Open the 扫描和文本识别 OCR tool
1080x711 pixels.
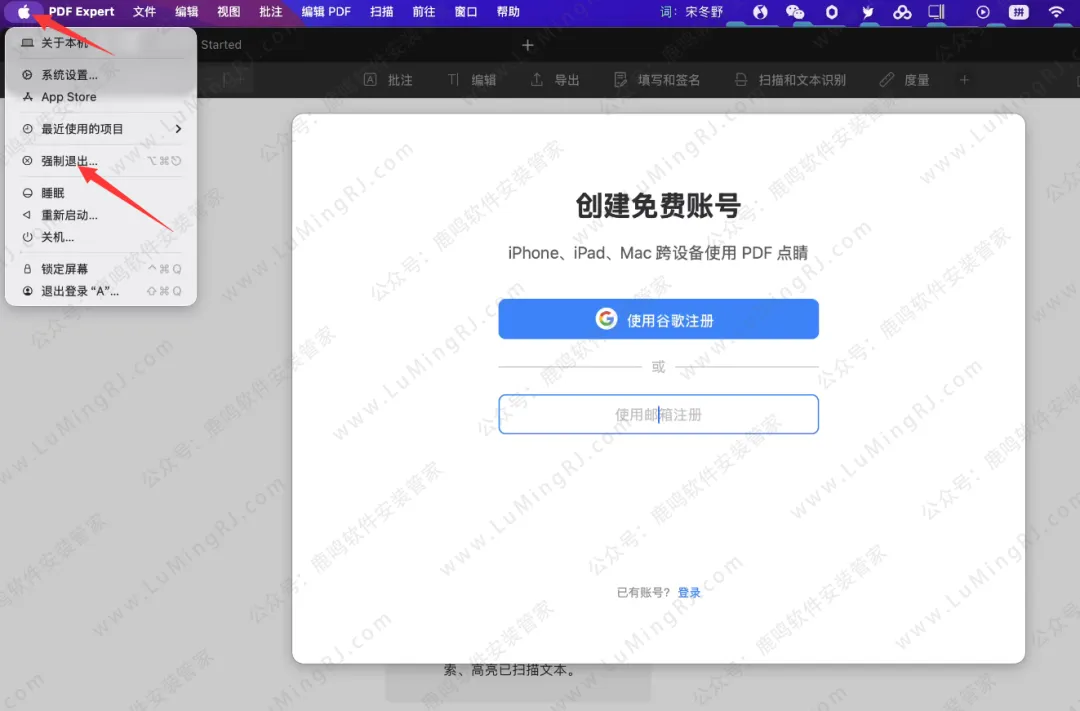[x=791, y=80]
